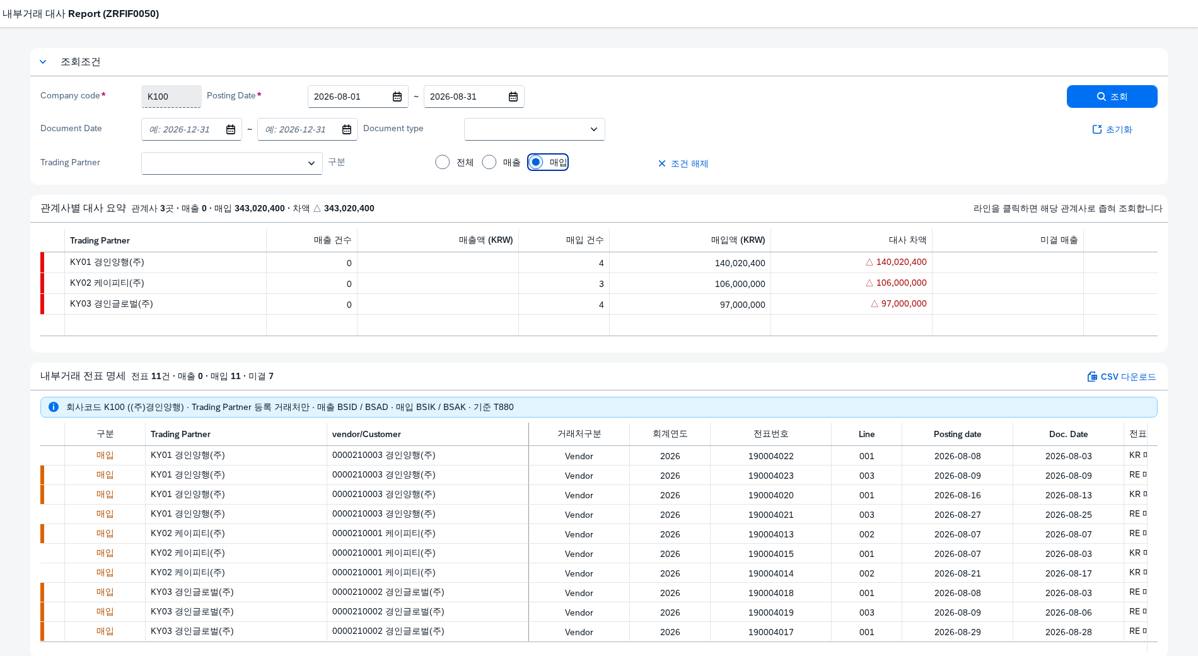The width and height of the screenshot is (1198, 656).
Task: Click document number 190004018
Action: tap(771, 593)
